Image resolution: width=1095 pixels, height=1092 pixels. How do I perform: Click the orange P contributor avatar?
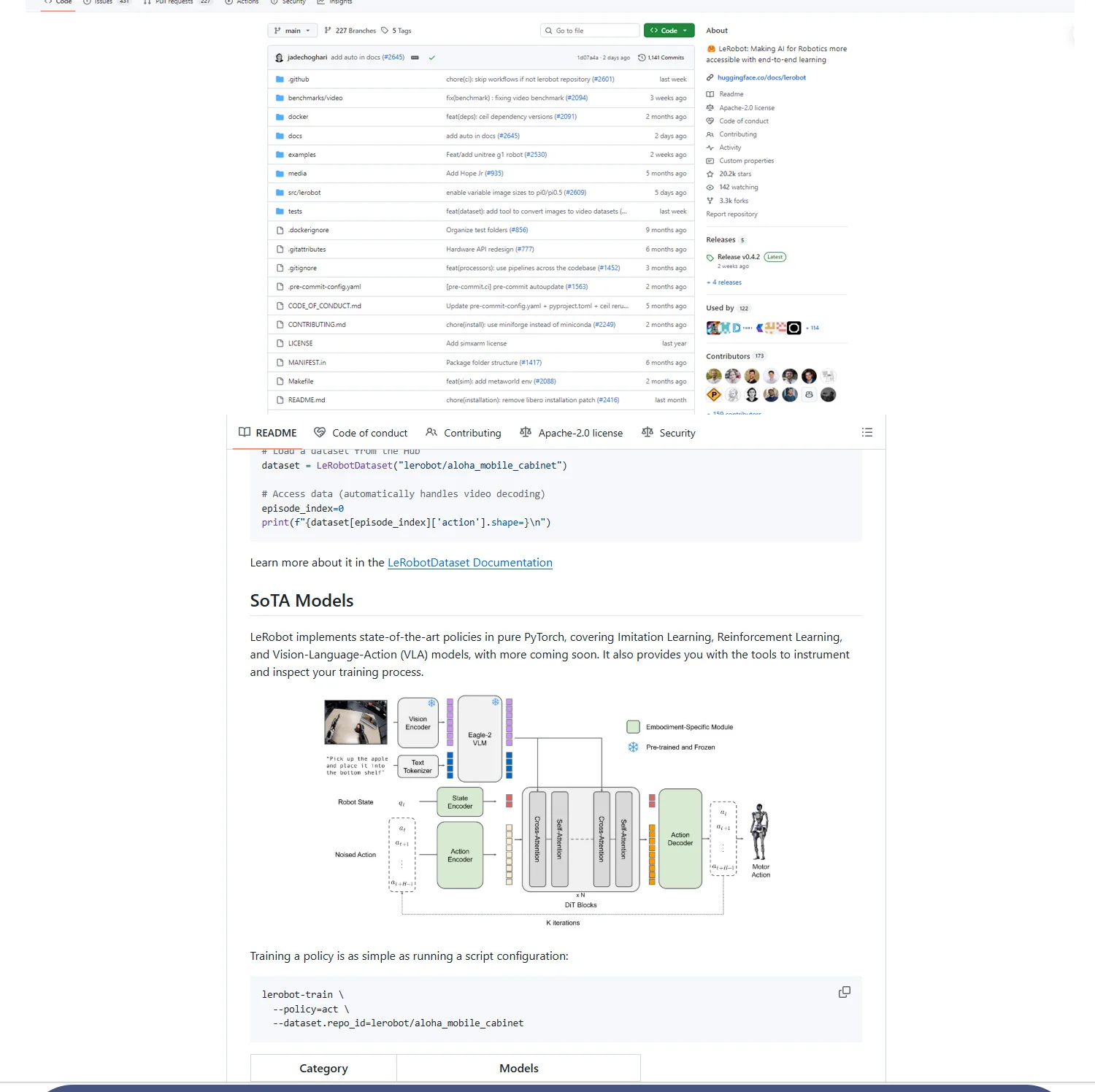click(x=714, y=395)
